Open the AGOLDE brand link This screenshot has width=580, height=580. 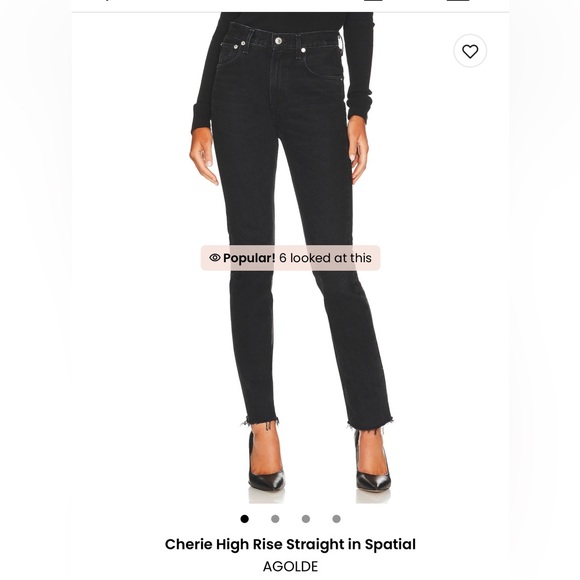[x=290, y=566]
